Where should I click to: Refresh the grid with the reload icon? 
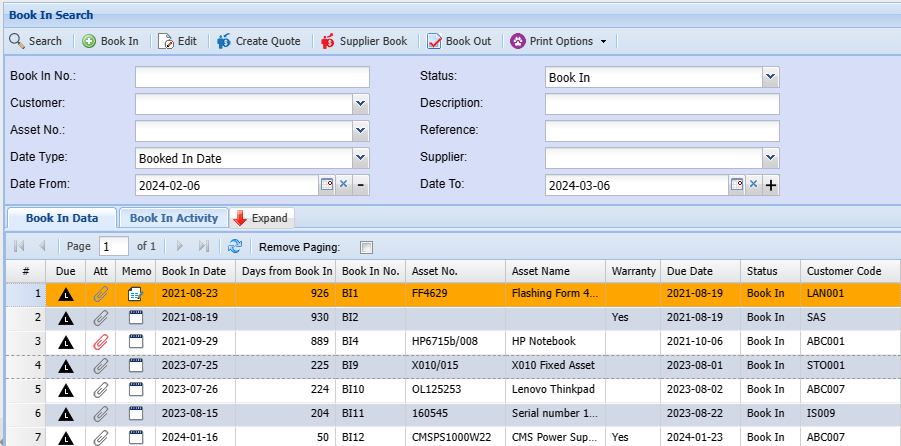pos(235,246)
